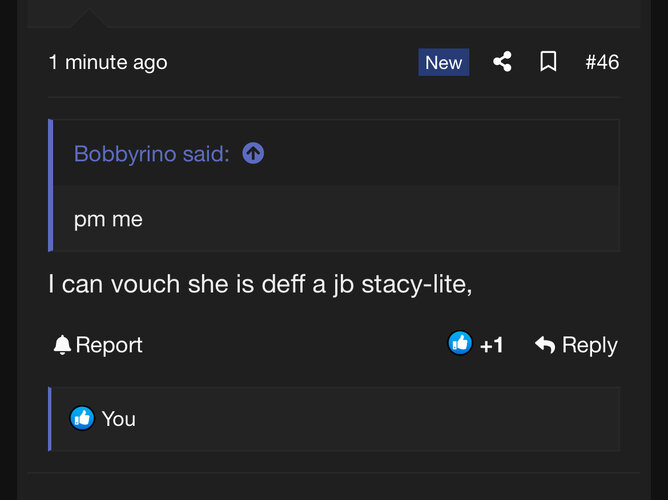Open the "Bobbyrino said:" quote author link

click(152, 154)
